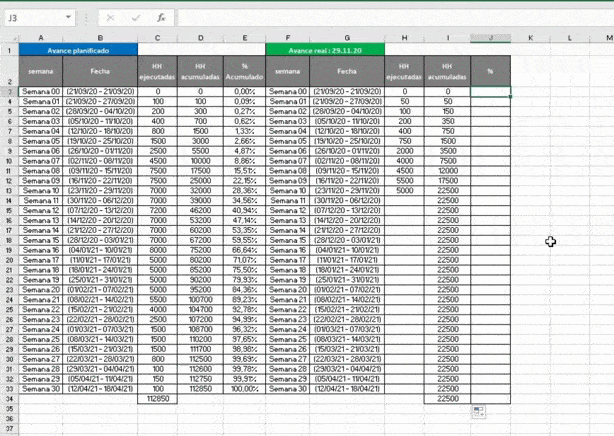
Task: Select column I header
Action: point(448,38)
